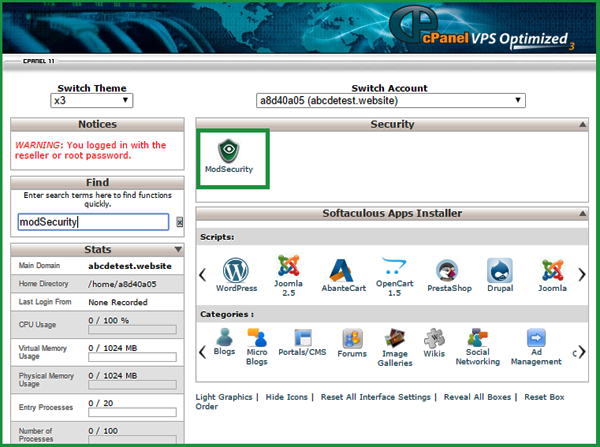This screenshot has height=447, width=600.
Task: Open the Drupal script icon
Action: click(x=500, y=275)
